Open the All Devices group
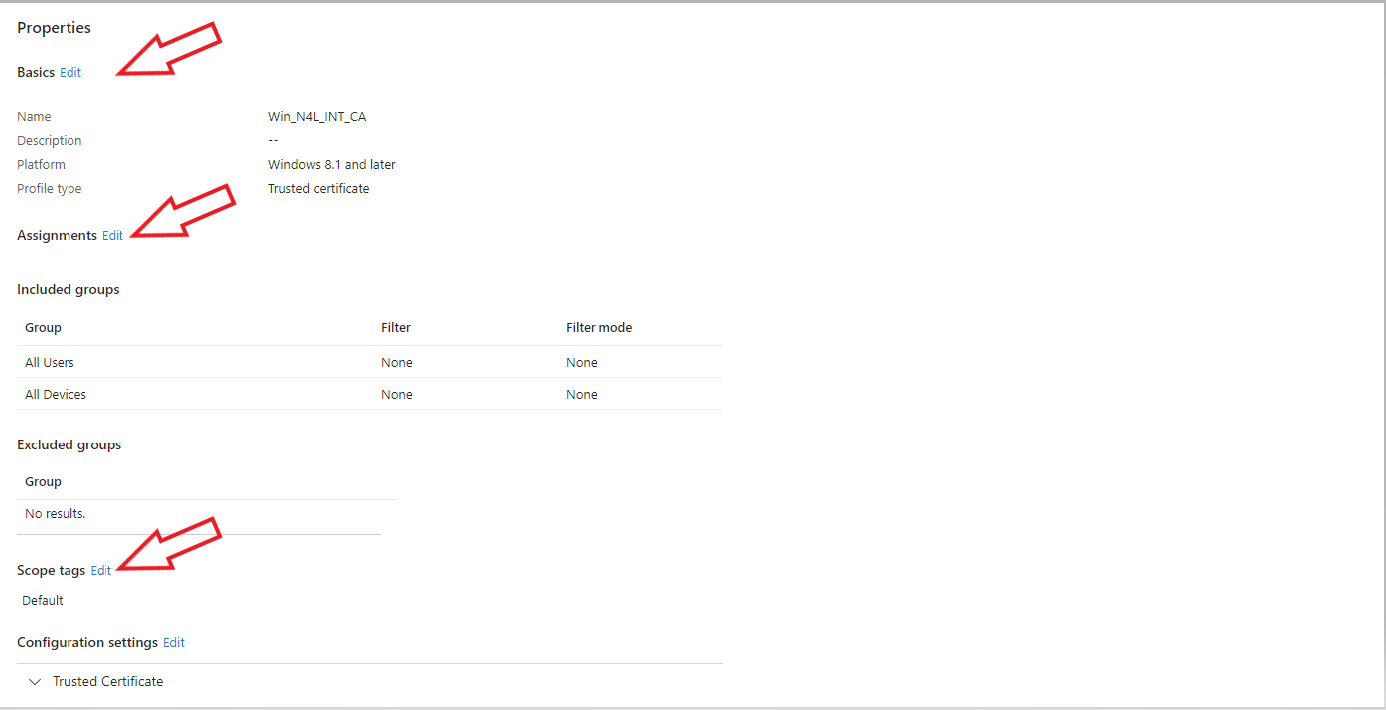 pyautogui.click(x=55, y=394)
